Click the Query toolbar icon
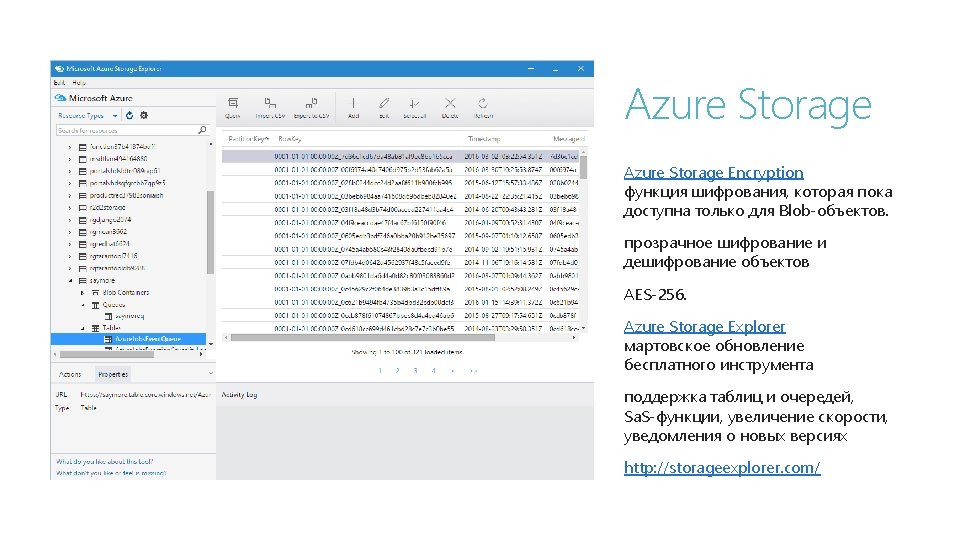Screen dimensions: 960x540 pyautogui.click(x=233, y=103)
